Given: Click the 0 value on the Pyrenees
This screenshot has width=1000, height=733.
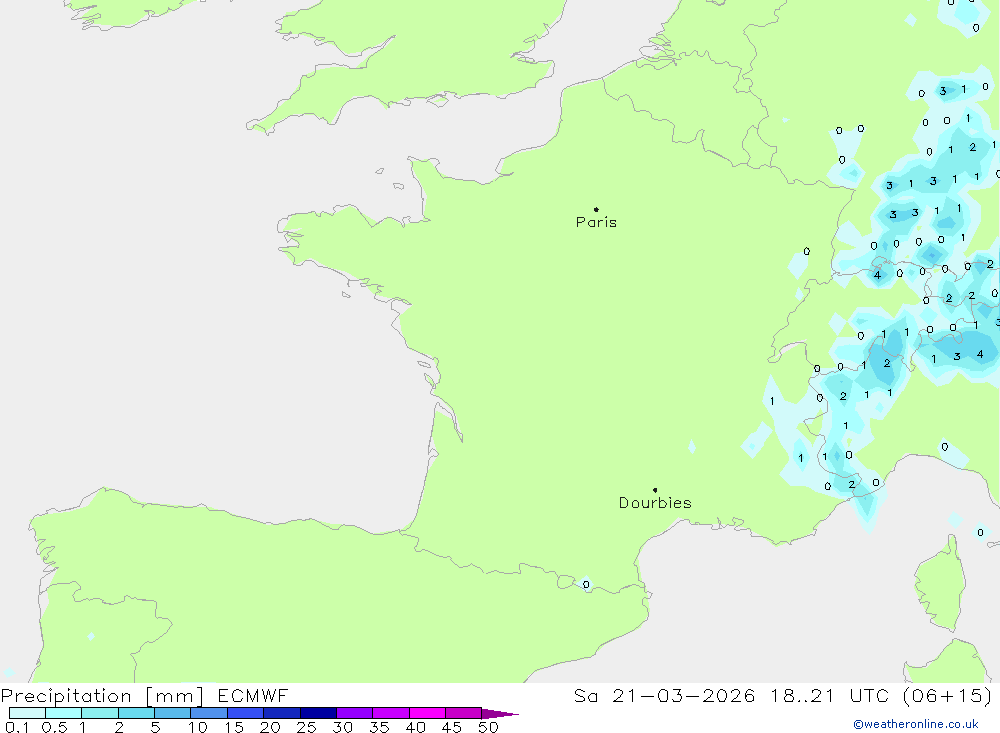Looking at the screenshot, I should tap(586, 585).
